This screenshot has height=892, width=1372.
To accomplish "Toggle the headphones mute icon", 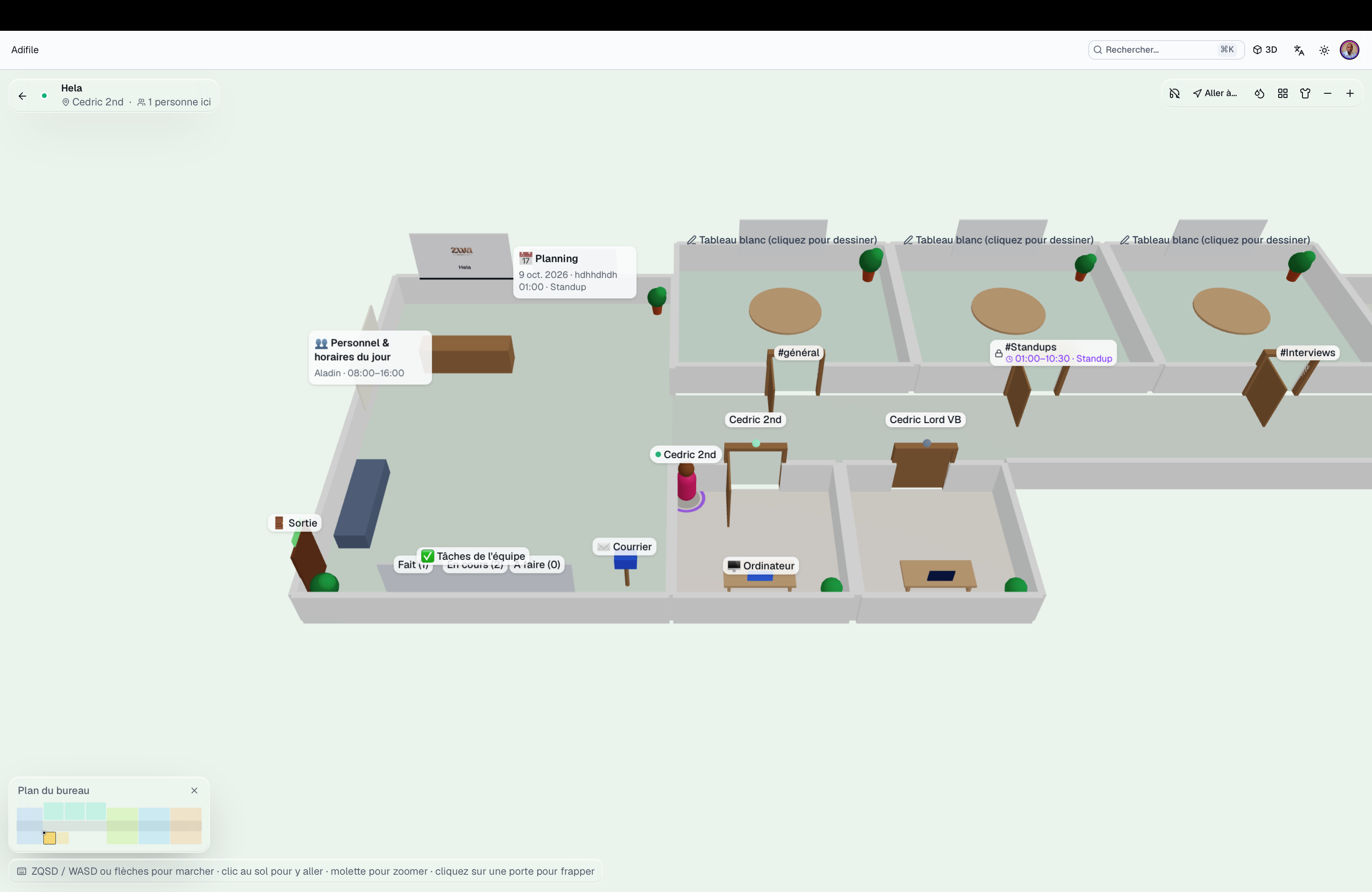I will click(1174, 93).
